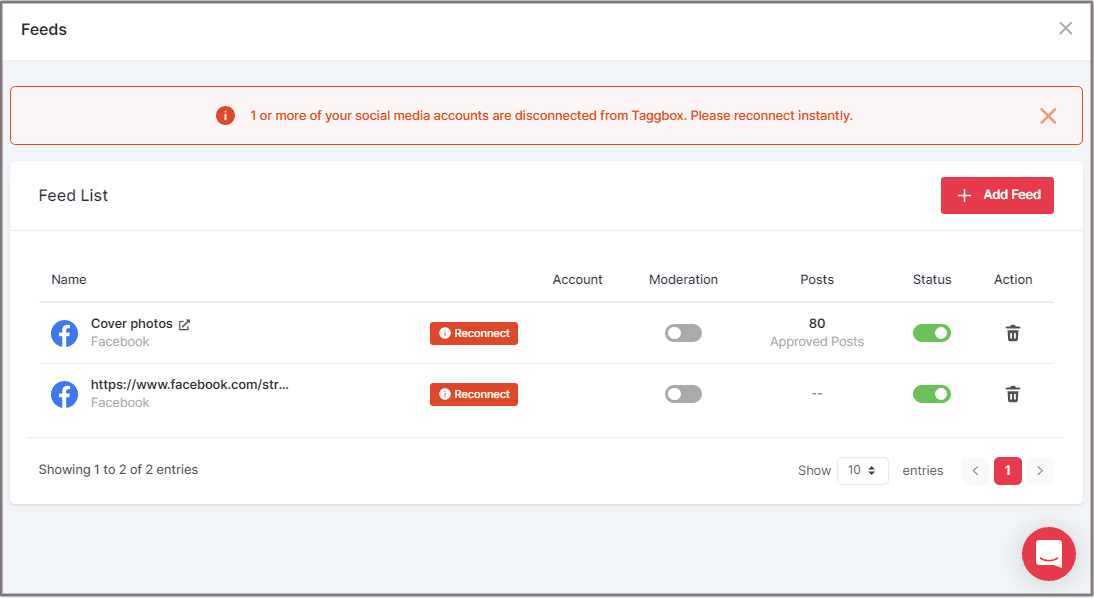Go to next page of entries
The height and width of the screenshot is (598, 1094).
tap(1040, 471)
